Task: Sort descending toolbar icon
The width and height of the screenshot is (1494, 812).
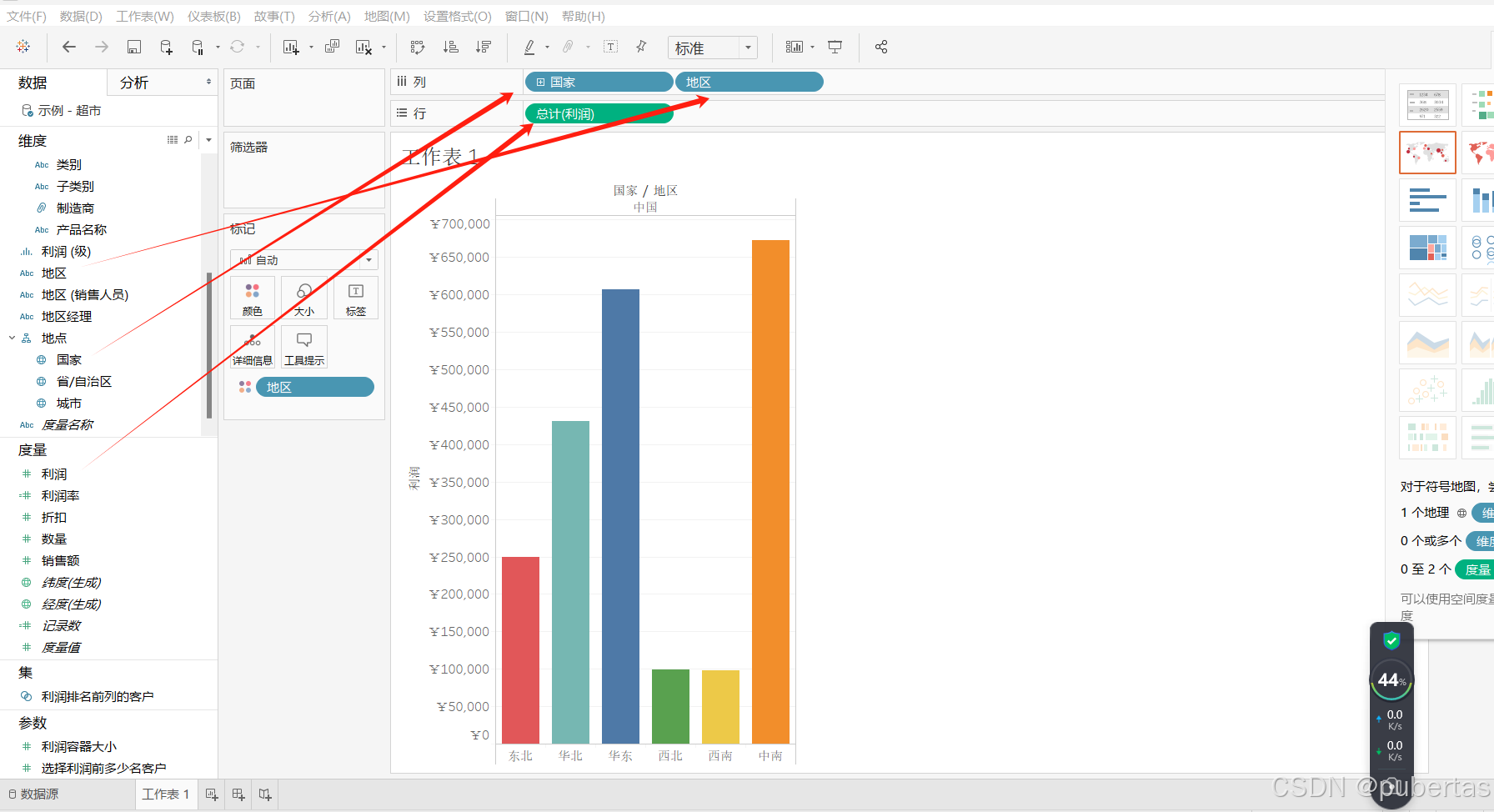Action: (x=484, y=47)
